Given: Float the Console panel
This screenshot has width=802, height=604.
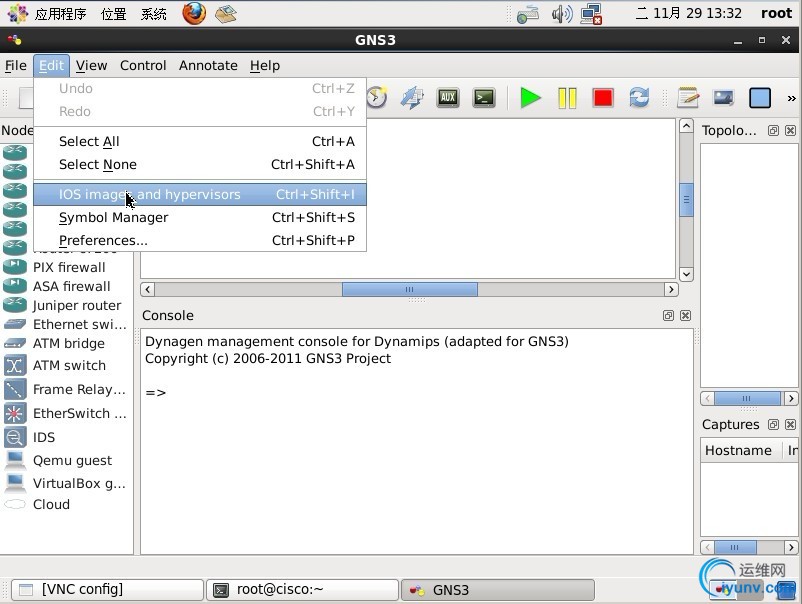Looking at the screenshot, I should pyautogui.click(x=668, y=316).
